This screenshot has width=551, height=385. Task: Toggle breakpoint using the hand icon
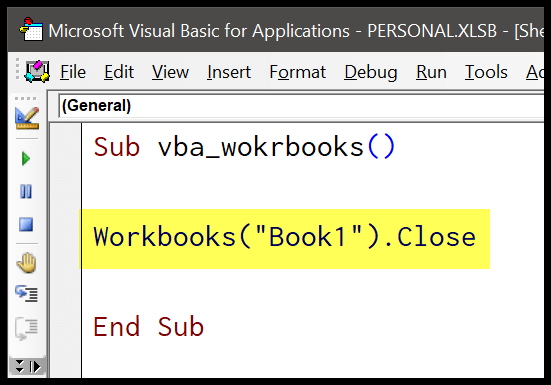coord(26,263)
